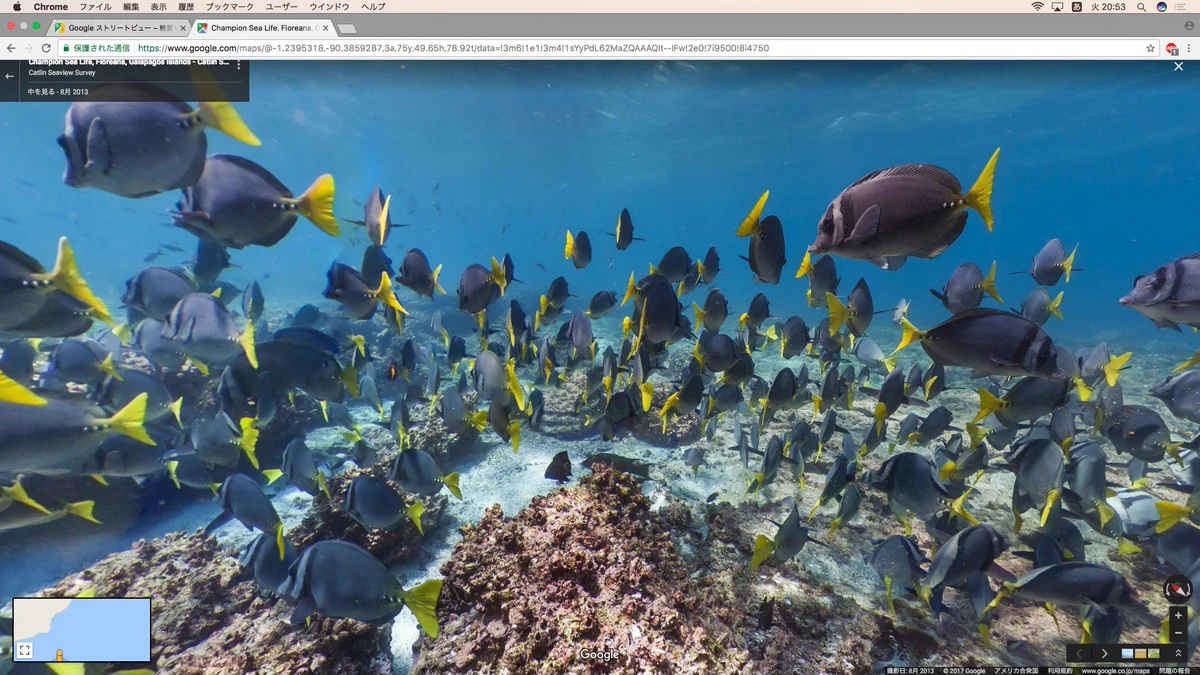Click the Wi-Fi status icon
Screen dimensions: 1200x675
click(x=1037, y=7)
